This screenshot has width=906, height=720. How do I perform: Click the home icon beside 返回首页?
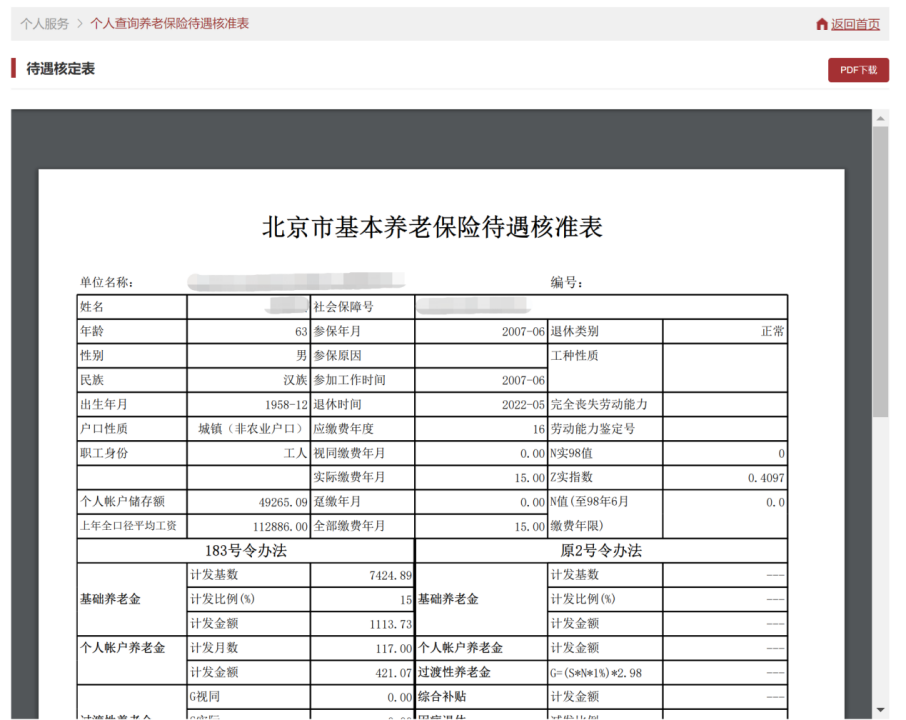822,24
